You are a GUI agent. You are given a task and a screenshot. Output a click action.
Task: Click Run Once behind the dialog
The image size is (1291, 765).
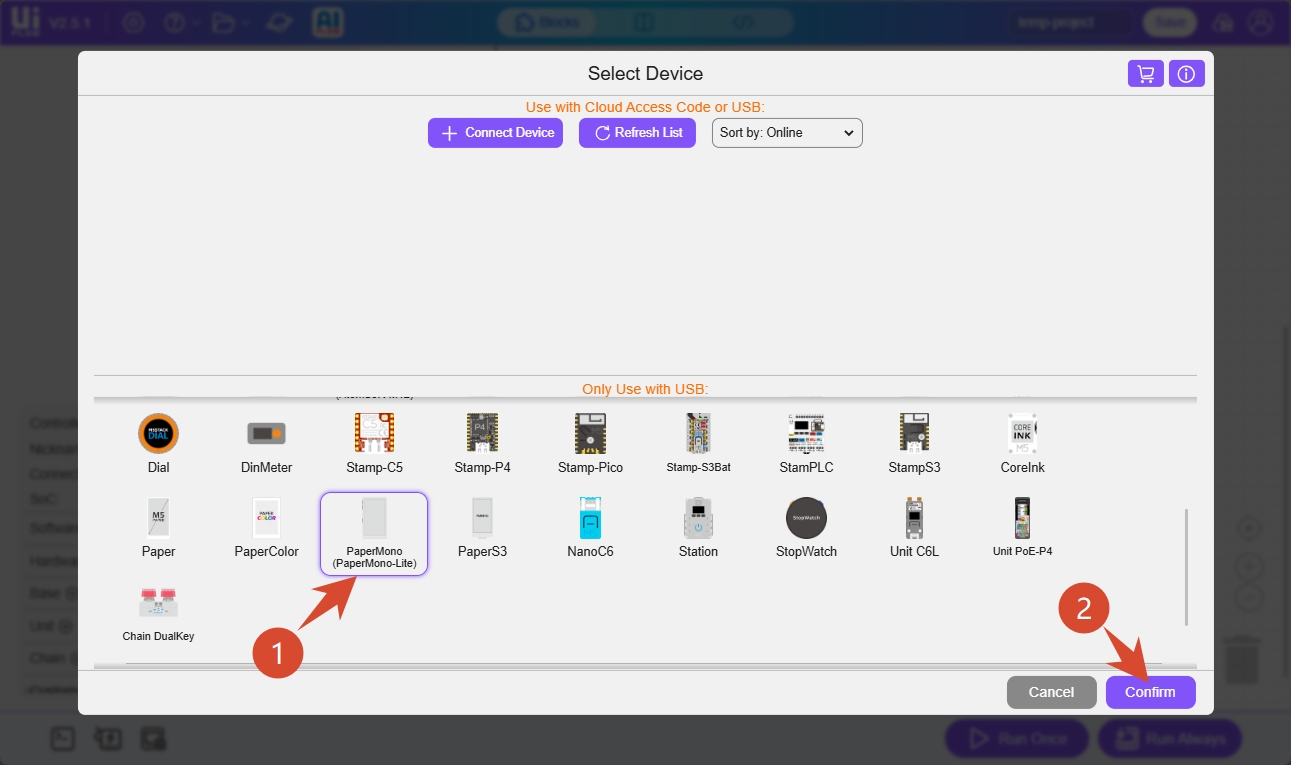(x=1016, y=739)
